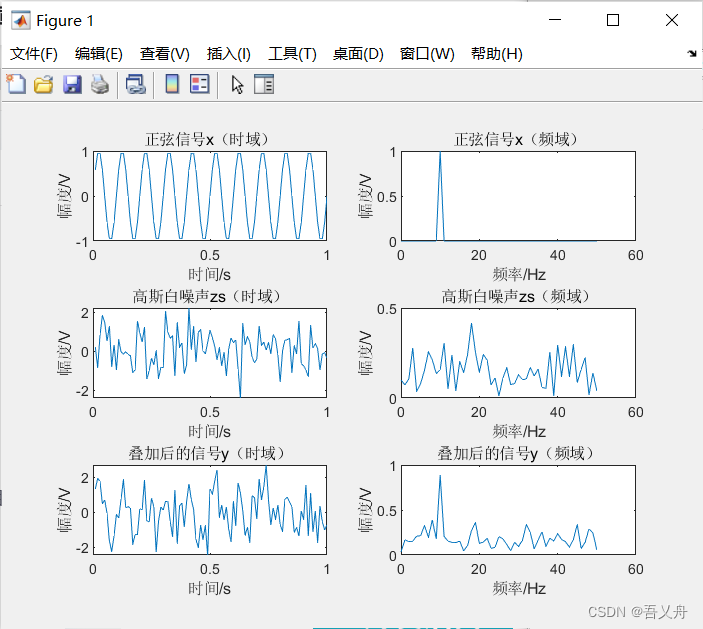Click 幅度/V y-label of noise time plot
The image size is (703, 629).
pyautogui.click(x=64, y=353)
